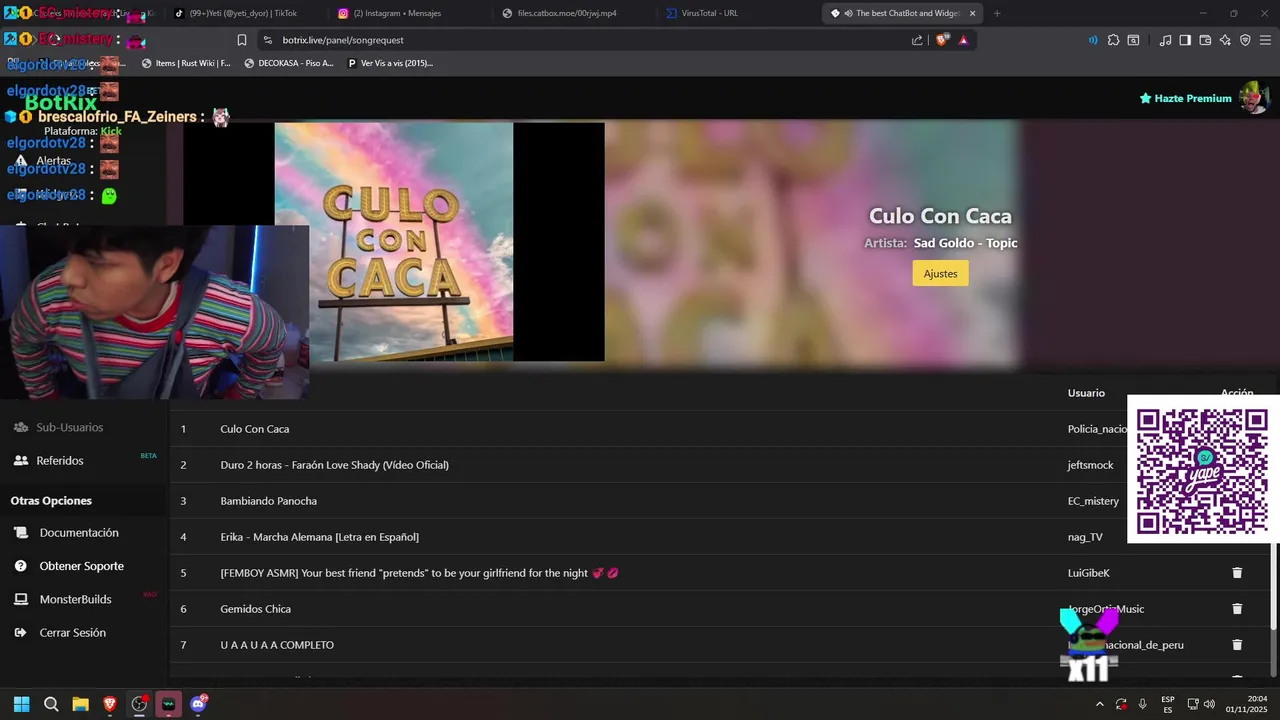
Task: Click the Documentación book icon
Action: click(x=20, y=533)
